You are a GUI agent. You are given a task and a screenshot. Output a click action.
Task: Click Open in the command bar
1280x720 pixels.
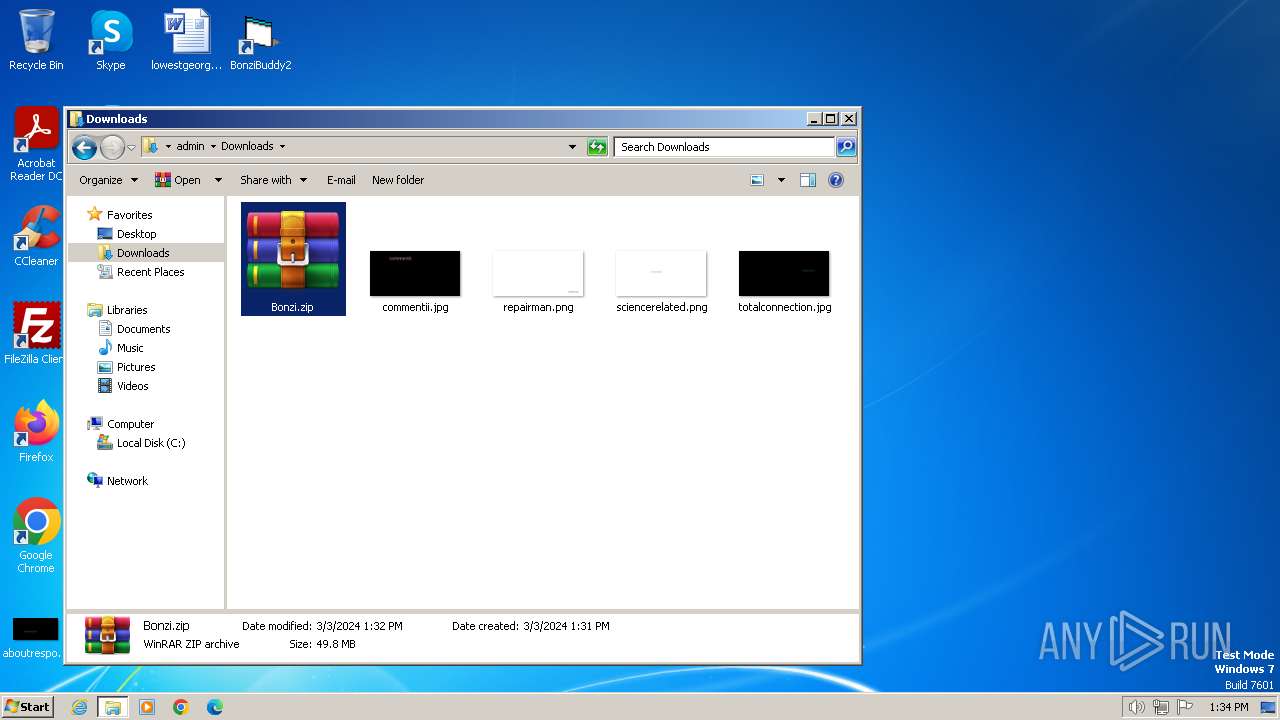(178, 180)
